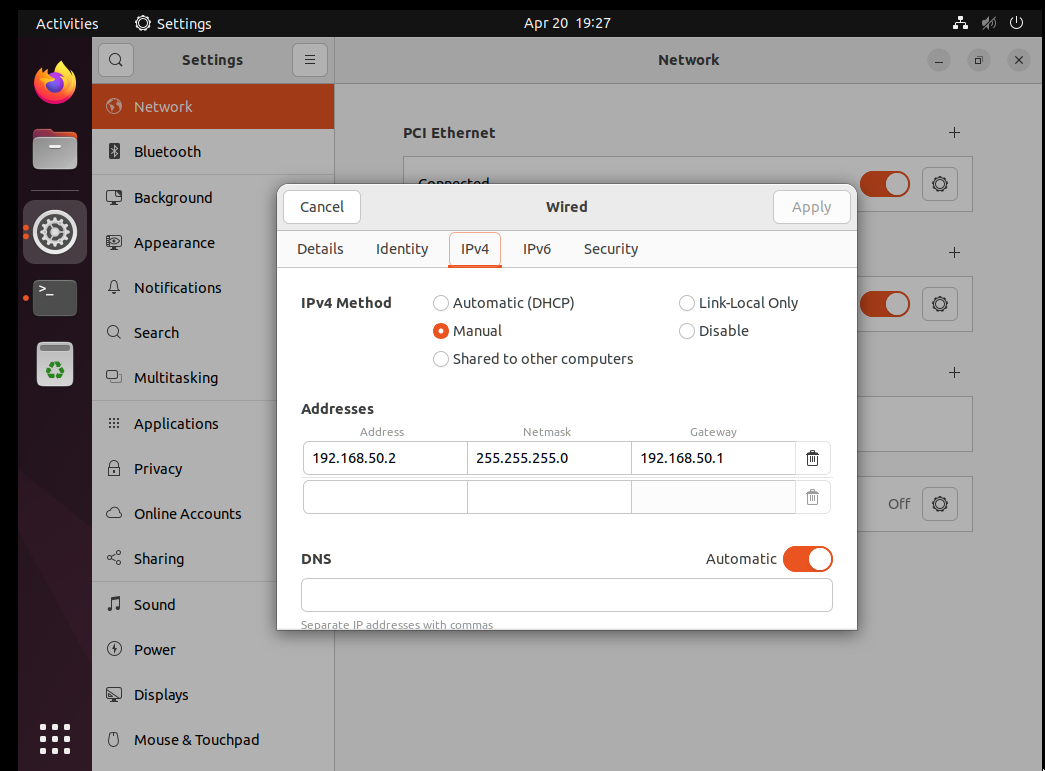Open the Security tab
This screenshot has width=1045, height=771.
tap(610, 249)
